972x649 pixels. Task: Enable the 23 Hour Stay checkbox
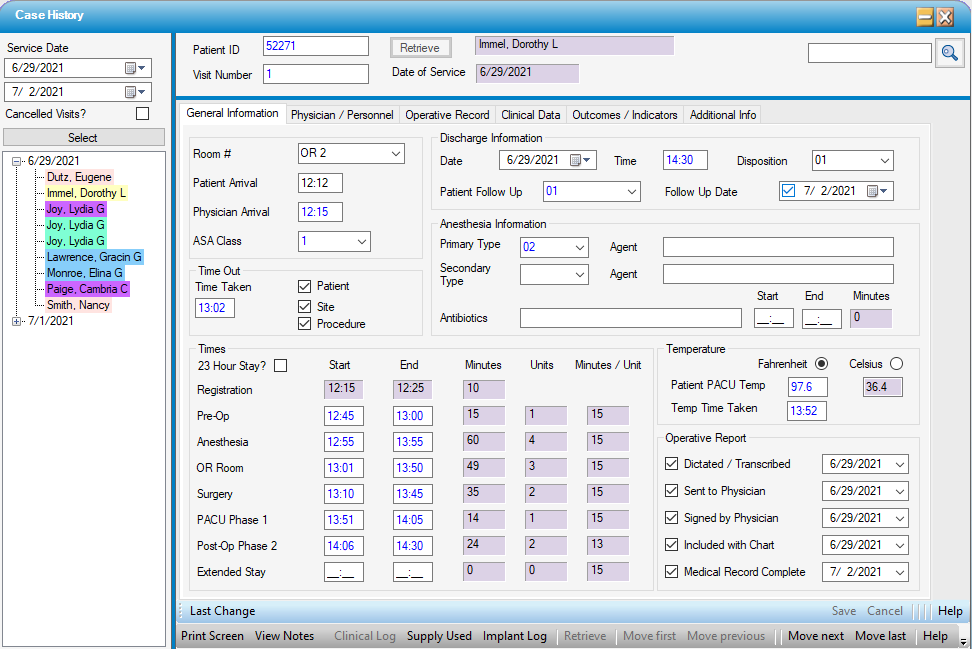[x=280, y=366]
